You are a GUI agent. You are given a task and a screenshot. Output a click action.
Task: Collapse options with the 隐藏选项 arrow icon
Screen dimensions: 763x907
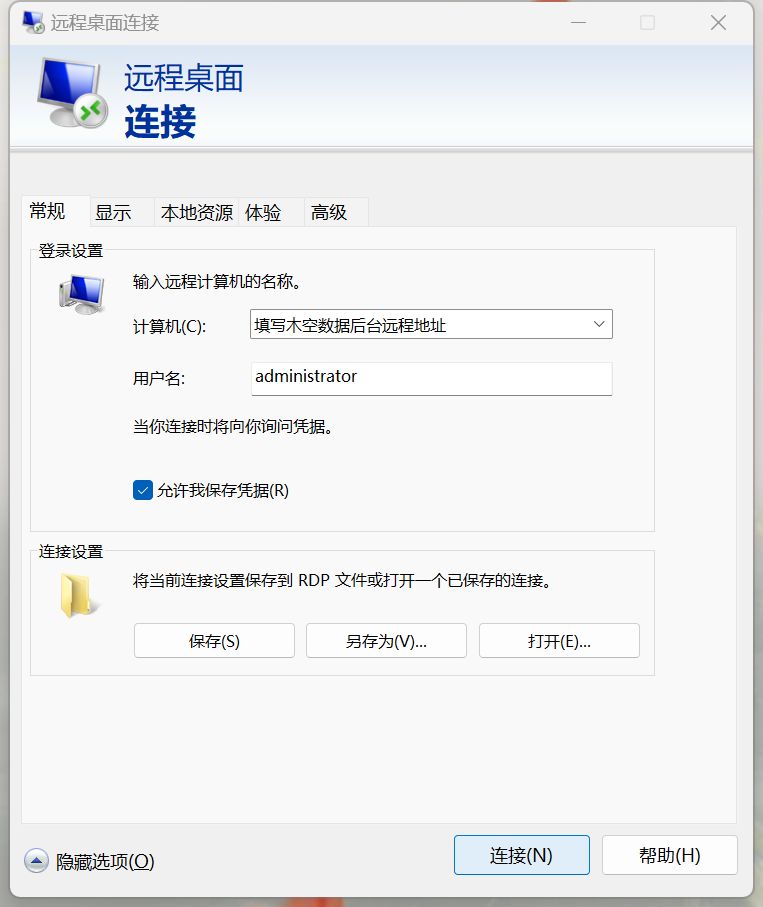(x=36, y=861)
